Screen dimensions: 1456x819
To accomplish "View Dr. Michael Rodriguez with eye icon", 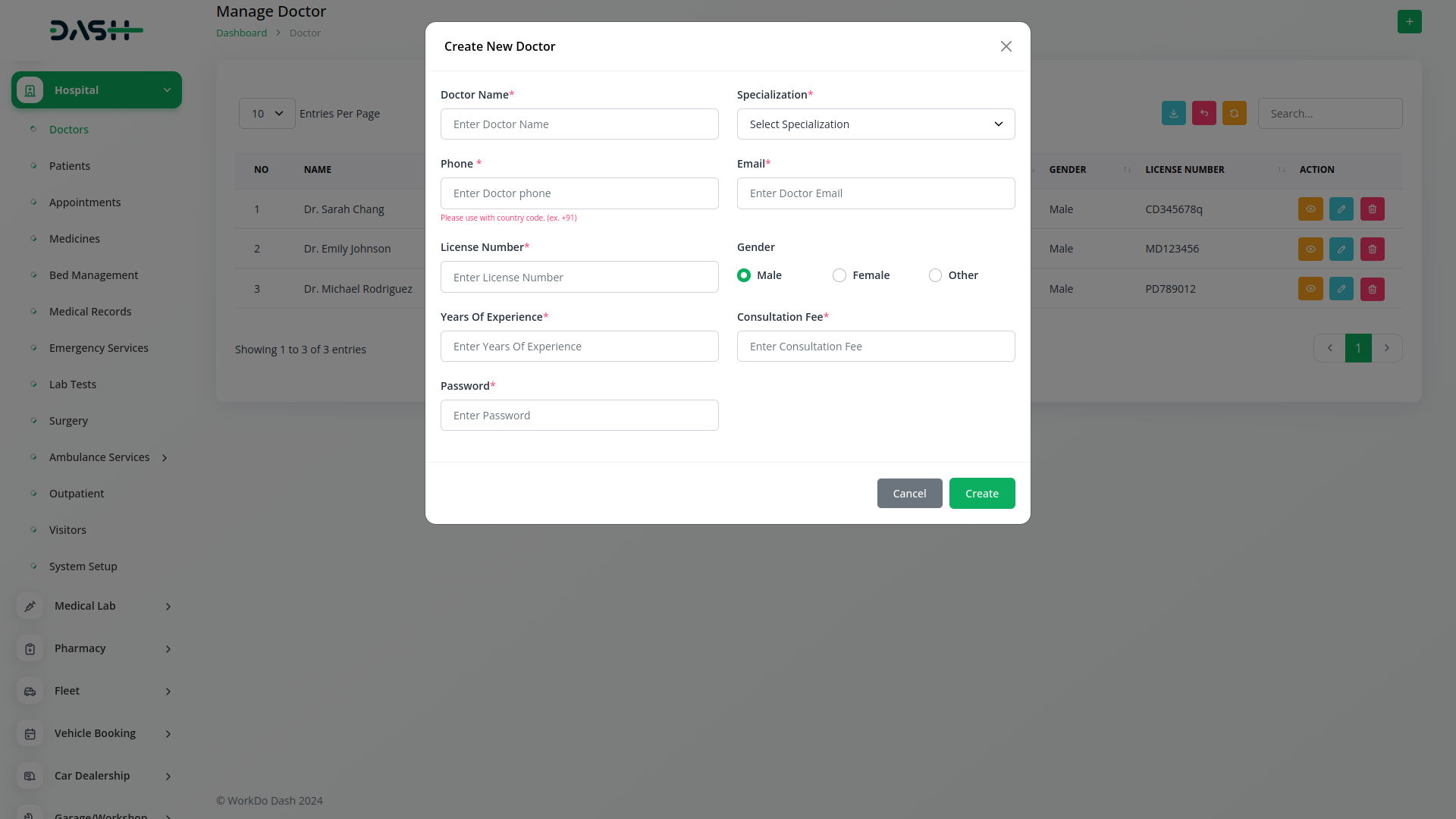I will click(x=1310, y=289).
